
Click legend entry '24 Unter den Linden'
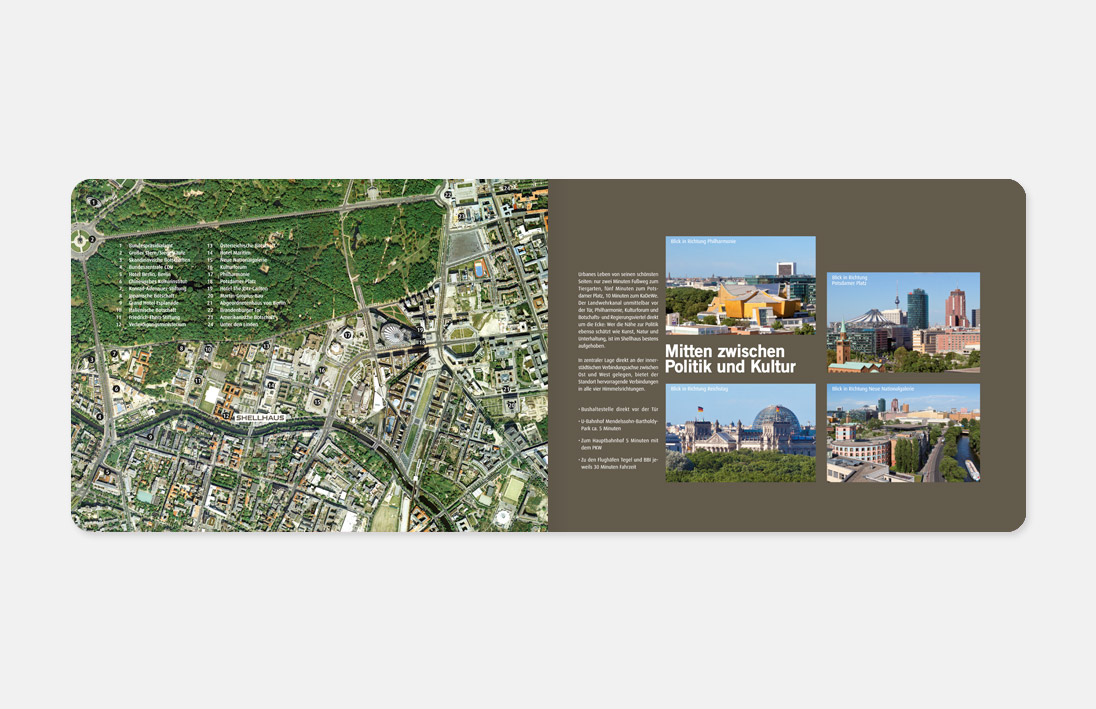pos(233,324)
